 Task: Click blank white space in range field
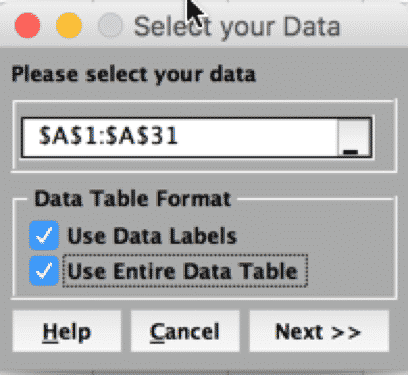click(258, 137)
